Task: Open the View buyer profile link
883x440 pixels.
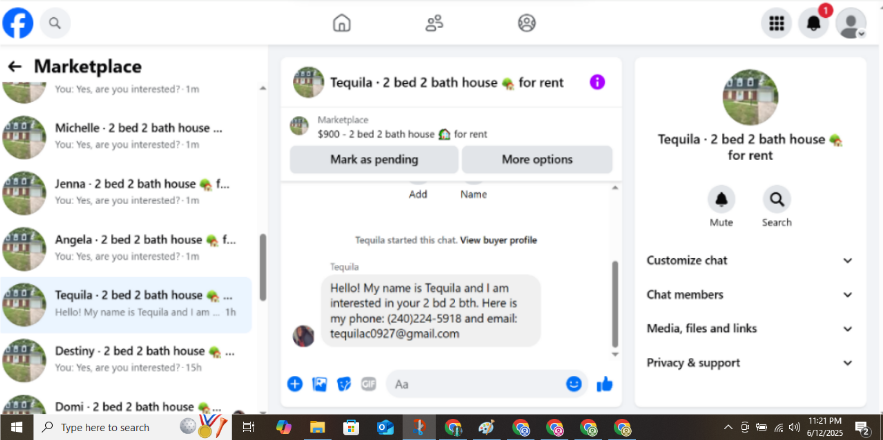Action: [498, 240]
